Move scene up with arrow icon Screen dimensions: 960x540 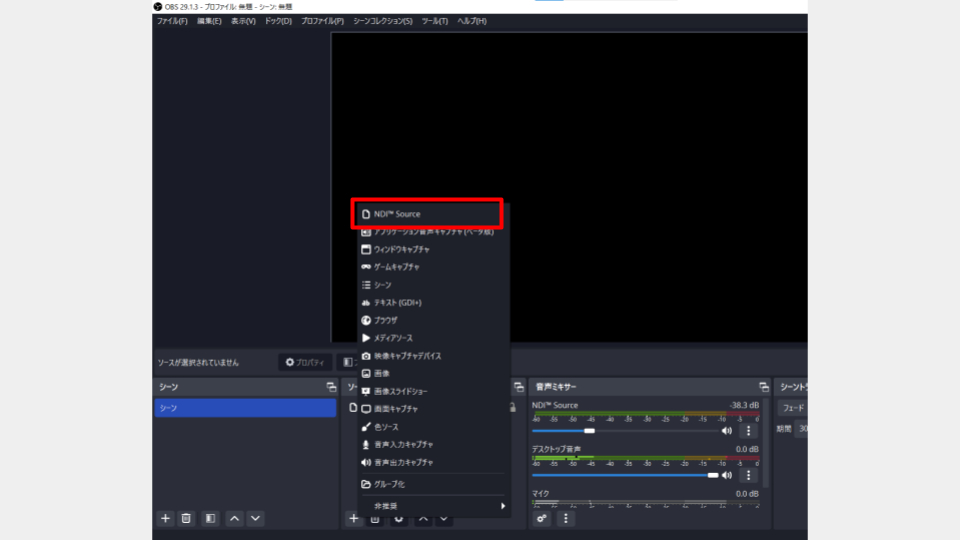click(x=234, y=518)
